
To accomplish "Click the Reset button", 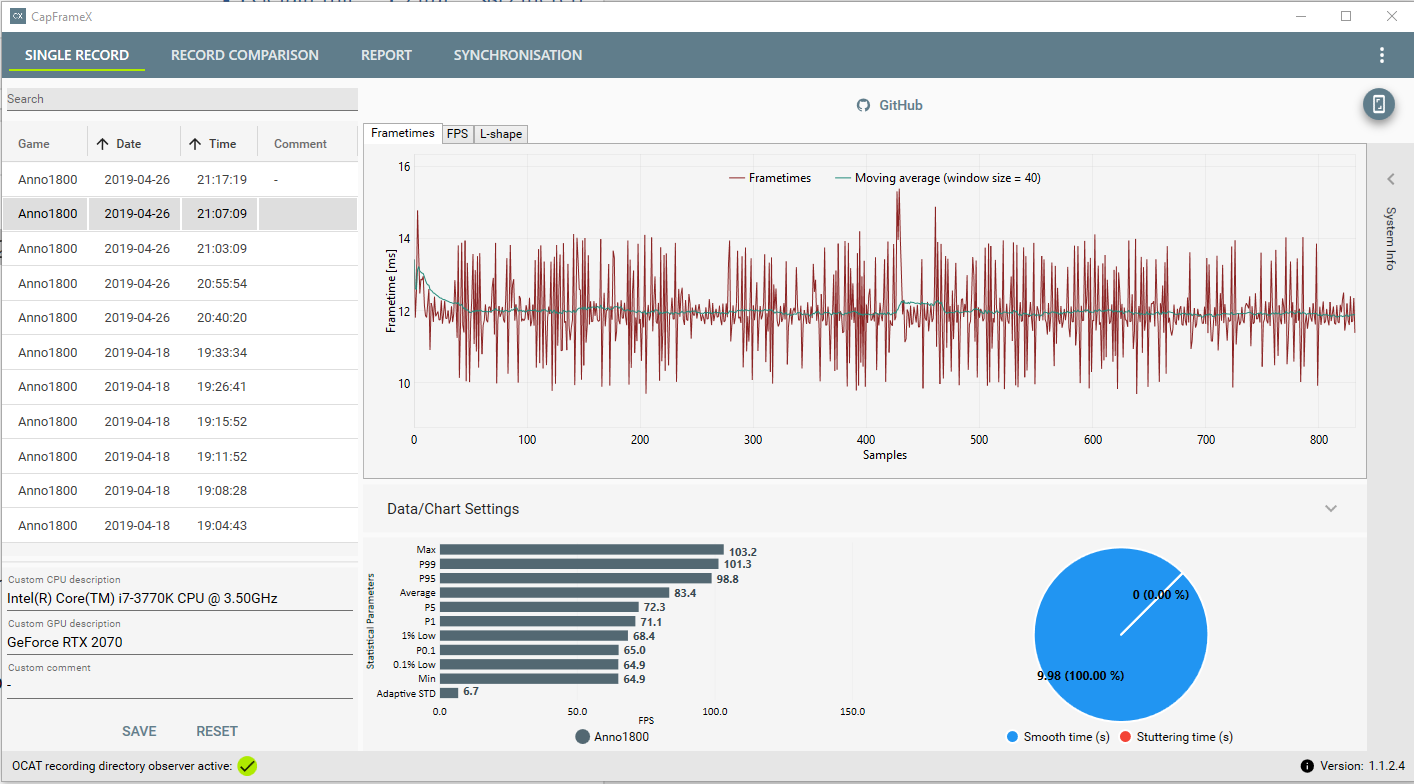I will click(x=217, y=731).
